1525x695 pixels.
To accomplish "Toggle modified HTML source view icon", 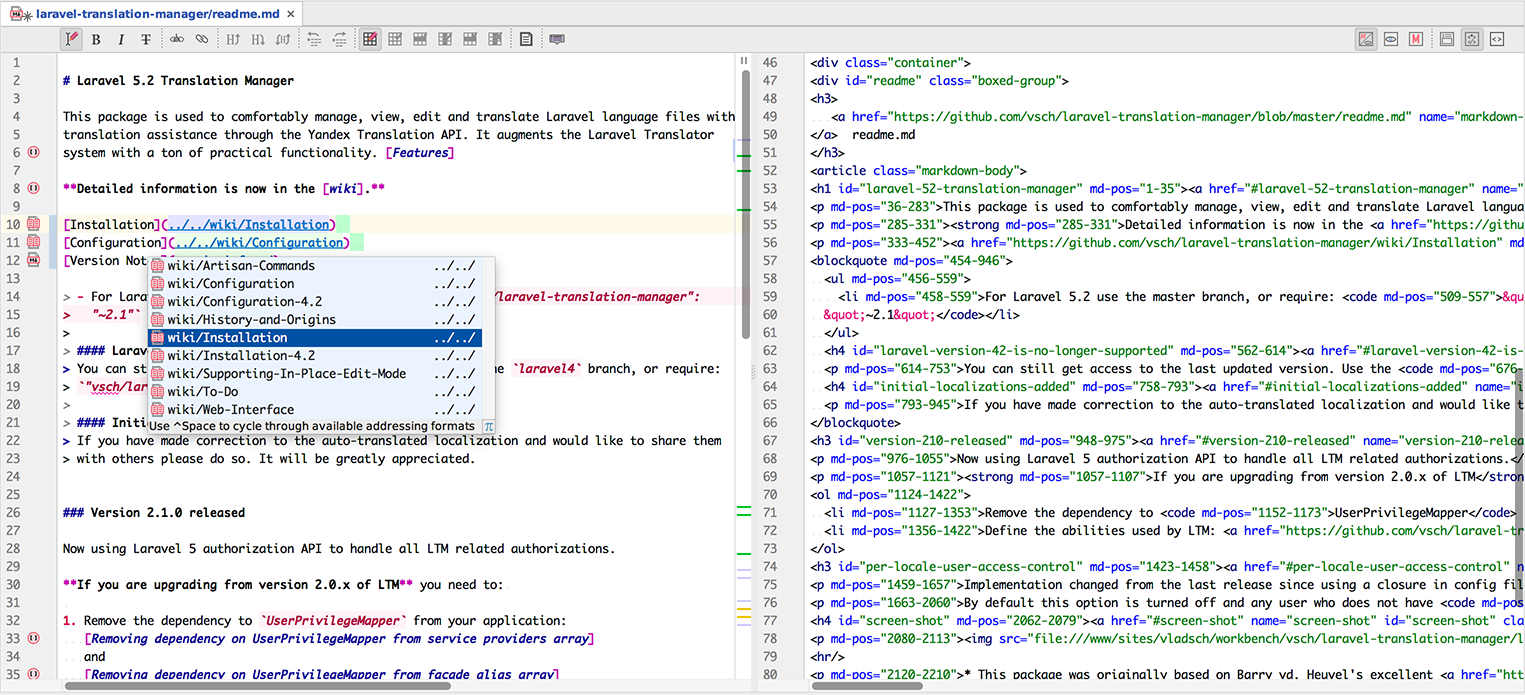I will point(1471,39).
